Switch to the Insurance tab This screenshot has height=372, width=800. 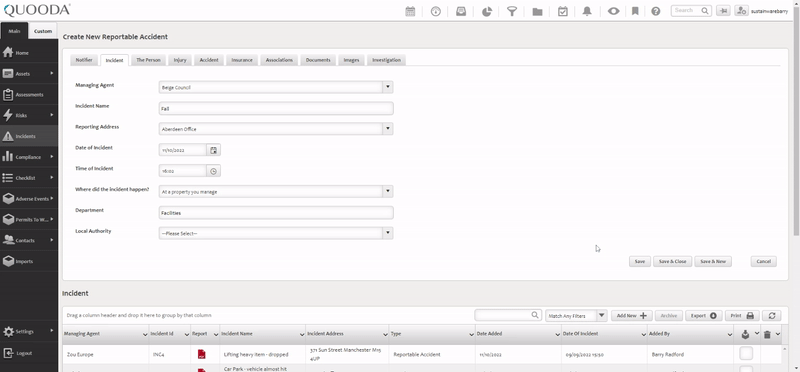(x=242, y=60)
